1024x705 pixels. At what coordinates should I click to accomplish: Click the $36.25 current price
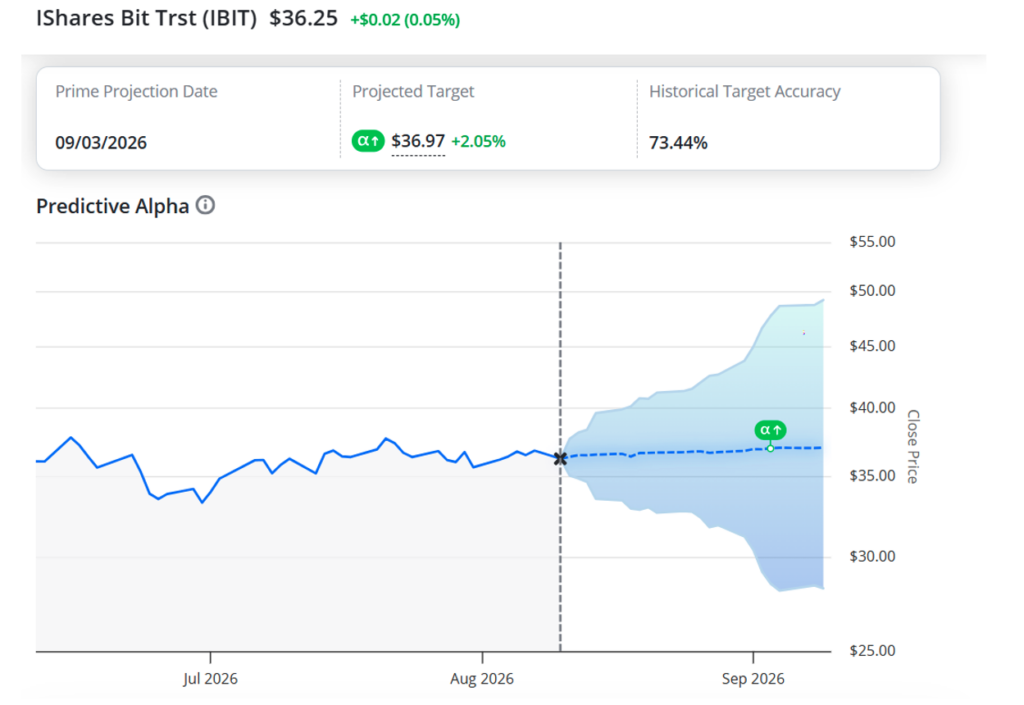click(304, 18)
